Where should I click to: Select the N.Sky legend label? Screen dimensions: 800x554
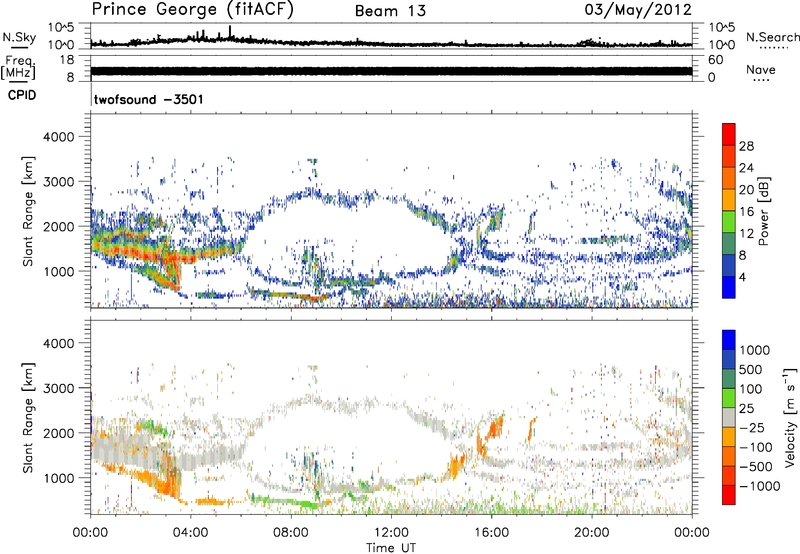pyautogui.click(x=19, y=37)
